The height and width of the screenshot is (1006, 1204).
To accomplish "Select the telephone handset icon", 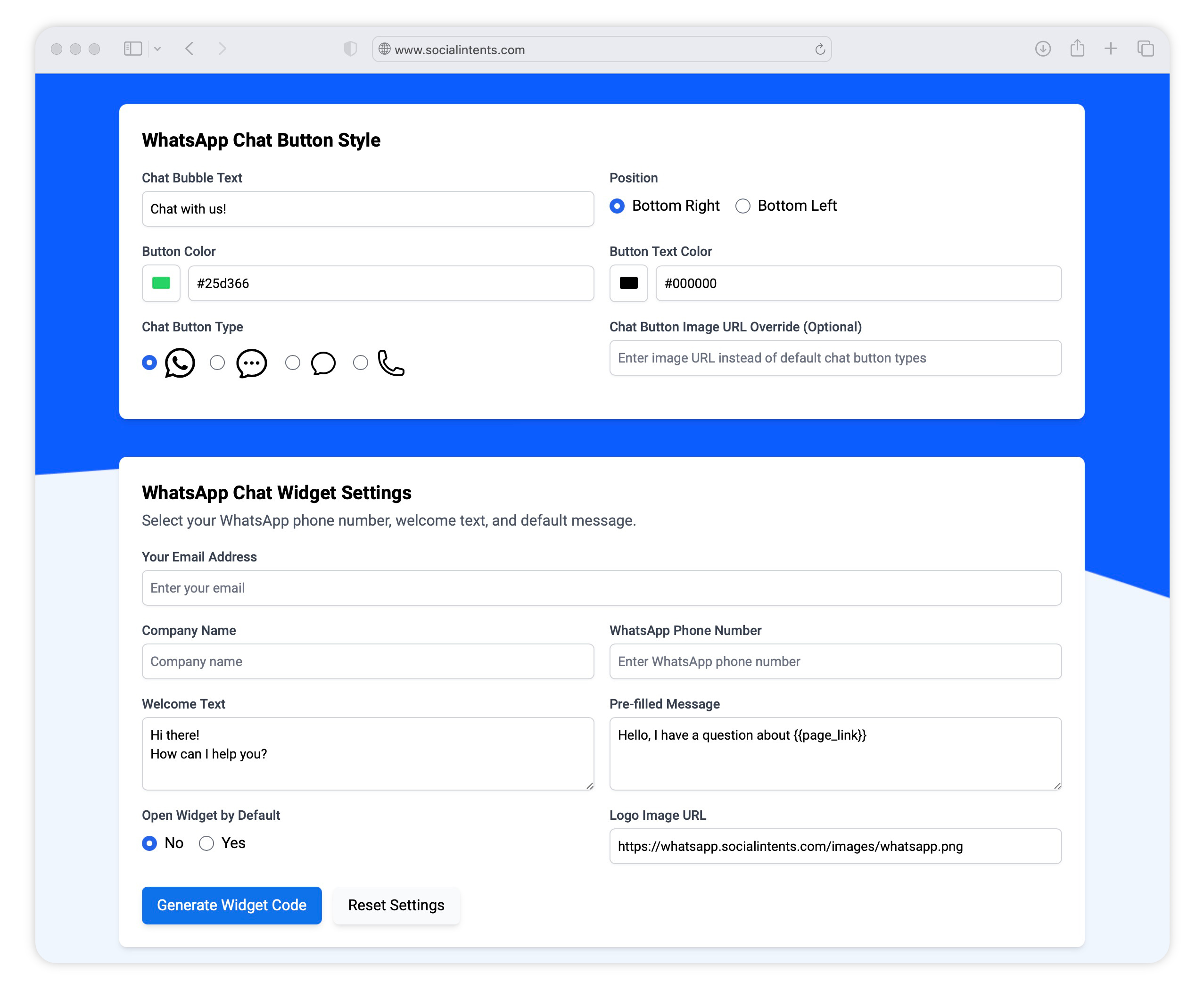I will coord(392,363).
